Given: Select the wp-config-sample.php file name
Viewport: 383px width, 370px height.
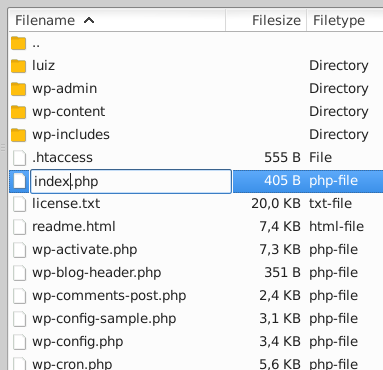Looking at the screenshot, I should point(104,319).
